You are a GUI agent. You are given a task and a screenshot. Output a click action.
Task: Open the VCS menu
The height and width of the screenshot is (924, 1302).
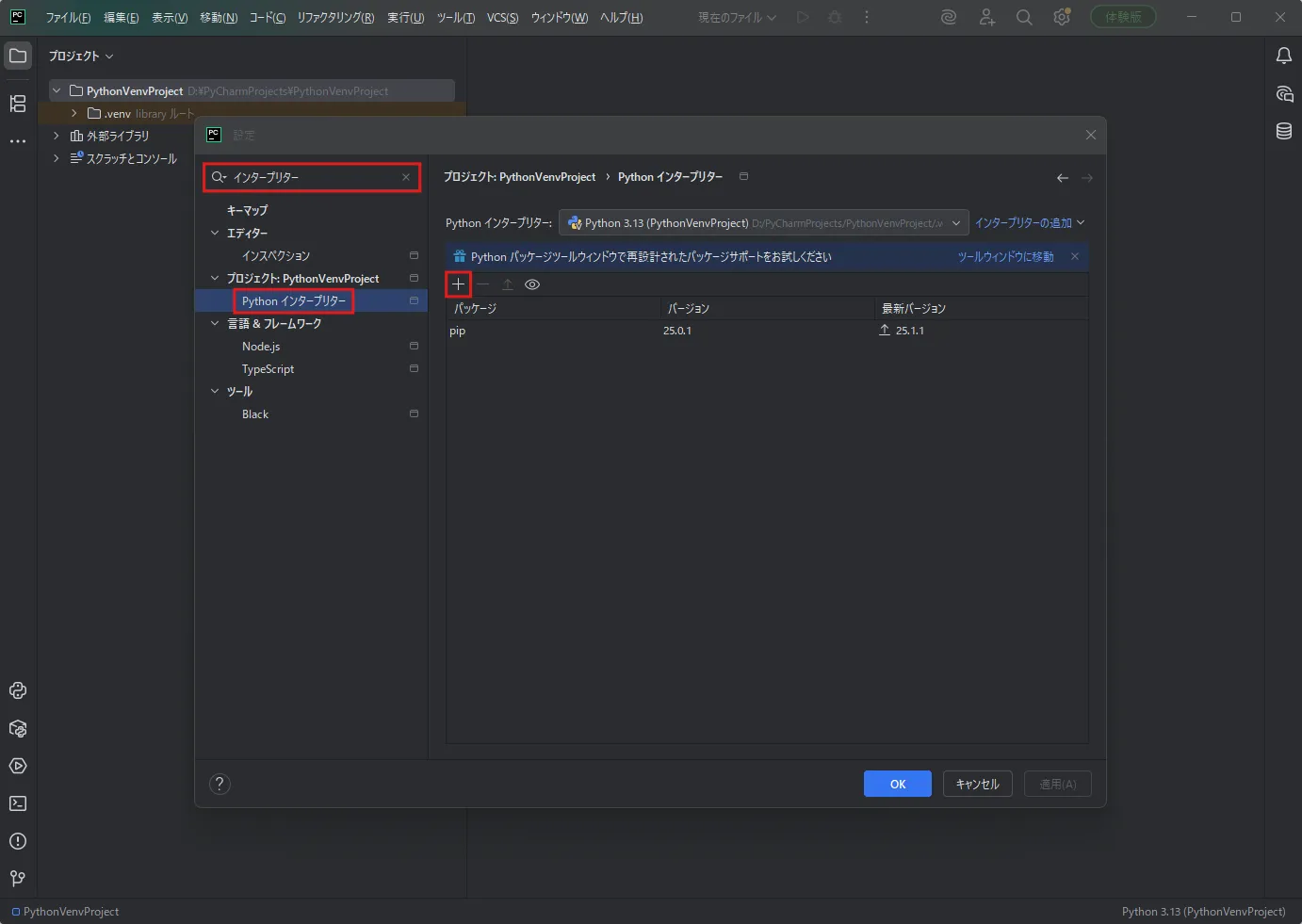[x=502, y=18]
